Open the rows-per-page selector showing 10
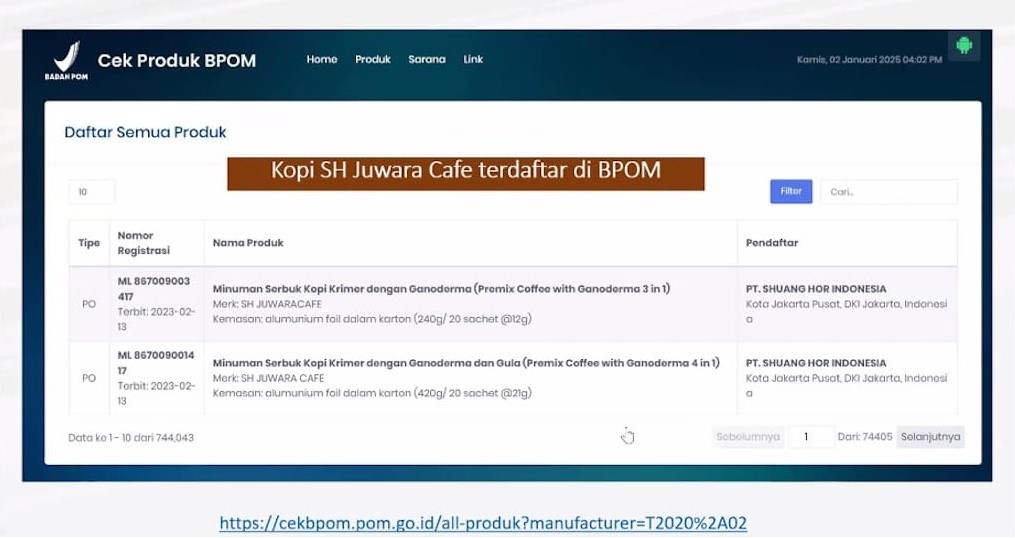 (x=91, y=192)
